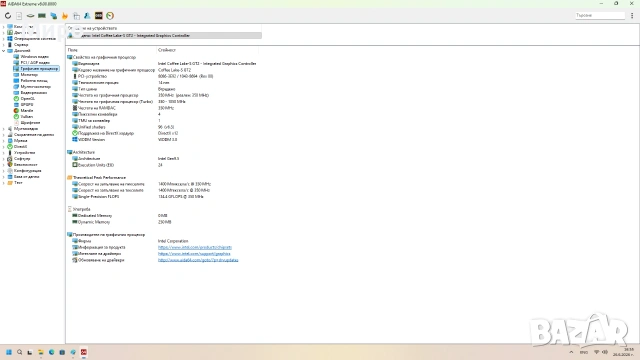
Task: Click the Vulkan tree icon
Action: (x=16, y=116)
